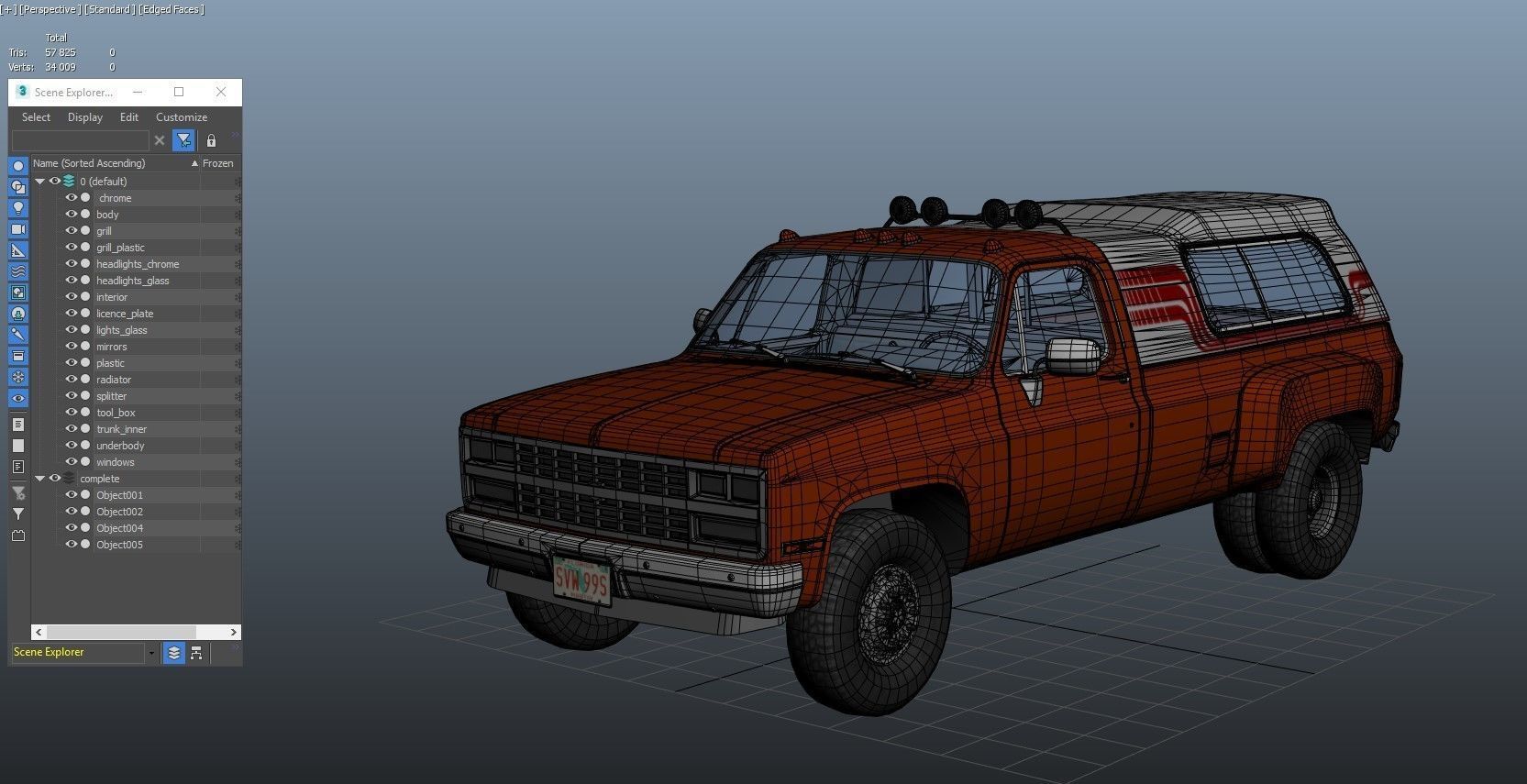Select the underbody object row
1527x784 pixels.
tap(136, 446)
